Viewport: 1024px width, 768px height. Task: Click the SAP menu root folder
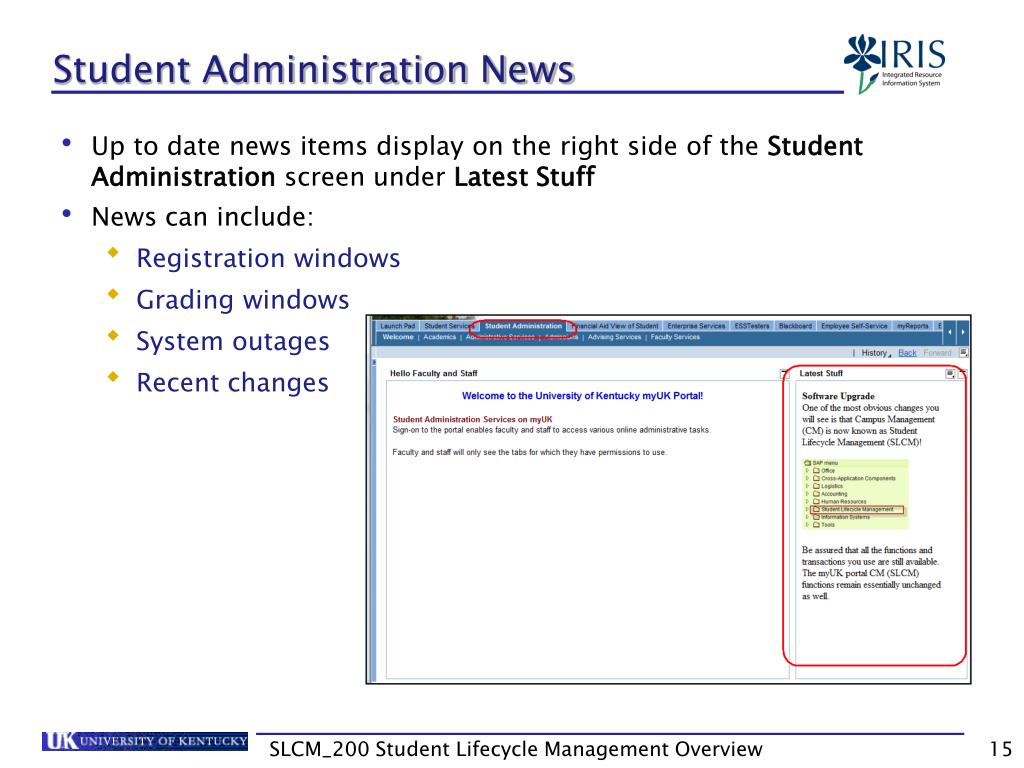pos(821,463)
